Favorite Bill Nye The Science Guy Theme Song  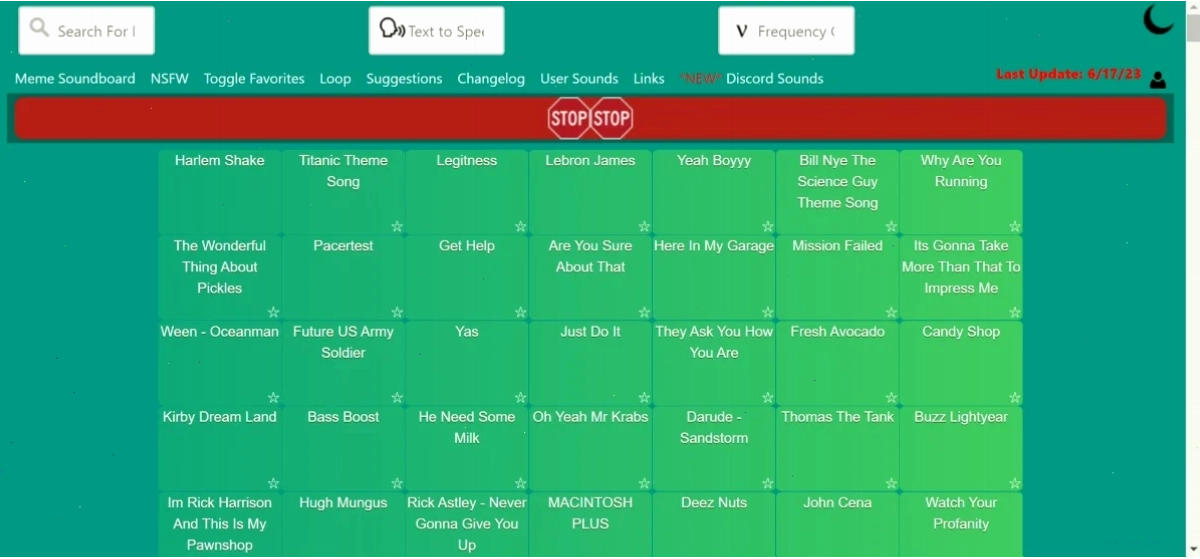891,227
